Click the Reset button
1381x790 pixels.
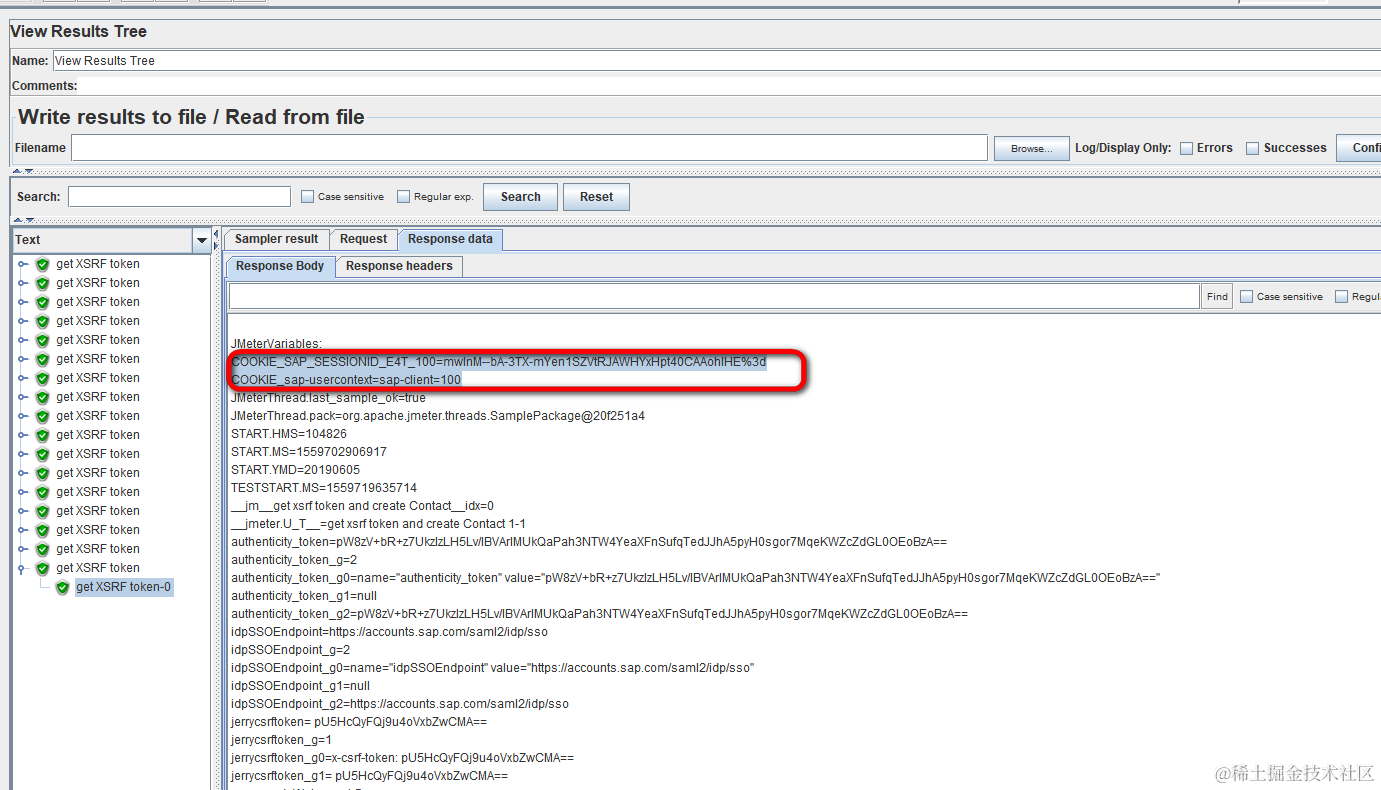point(596,197)
